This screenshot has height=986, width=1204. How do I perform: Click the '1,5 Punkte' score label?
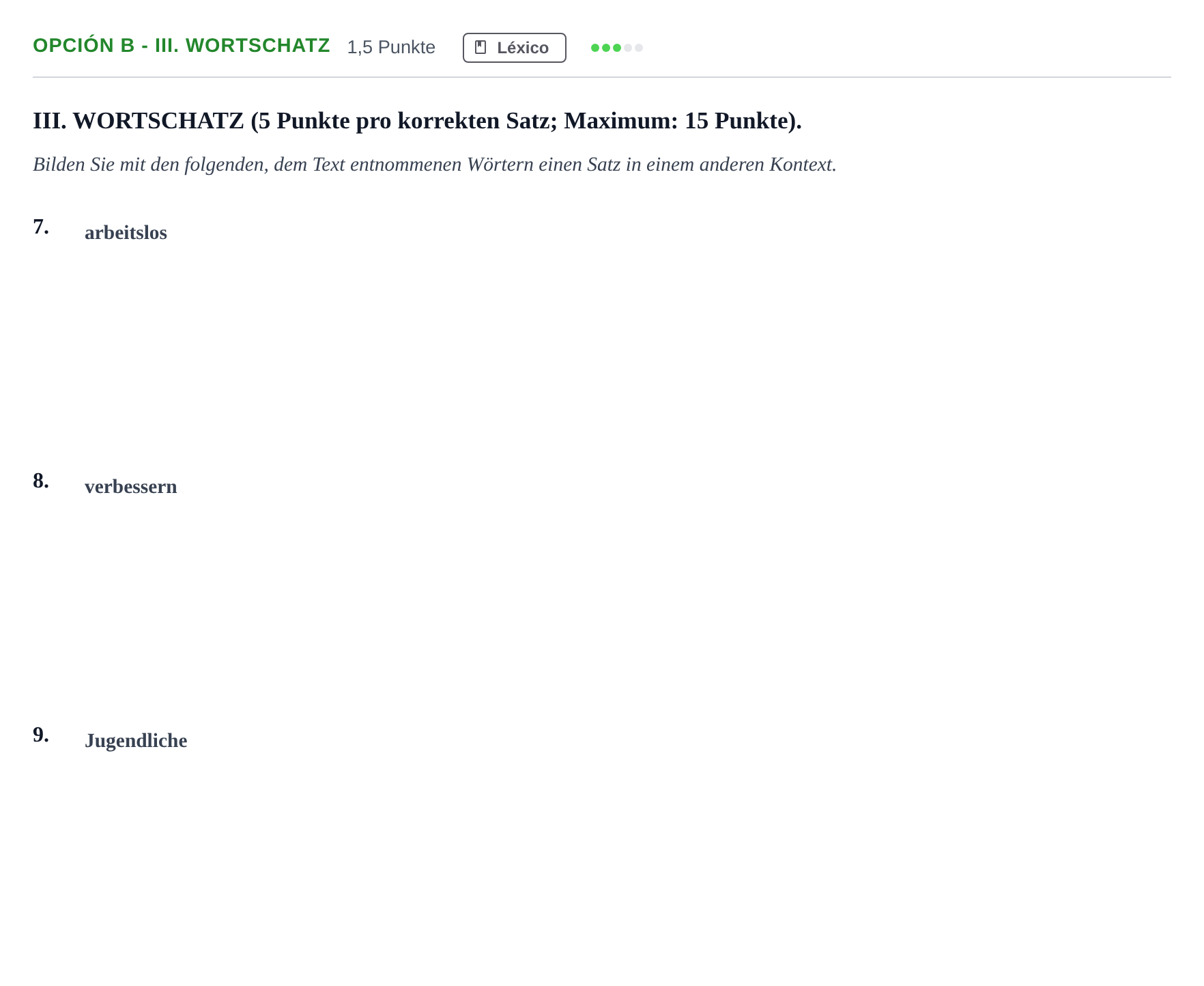391,47
